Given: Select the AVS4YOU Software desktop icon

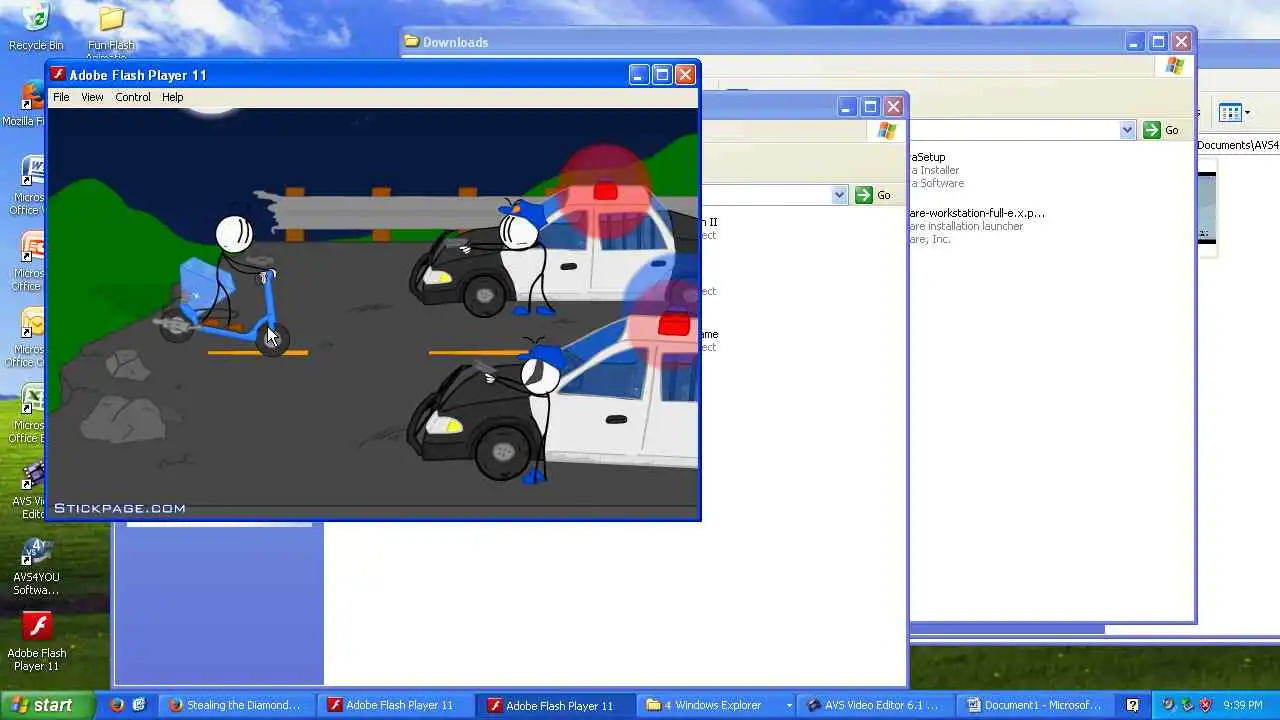Looking at the screenshot, I should tap(36, 566).
